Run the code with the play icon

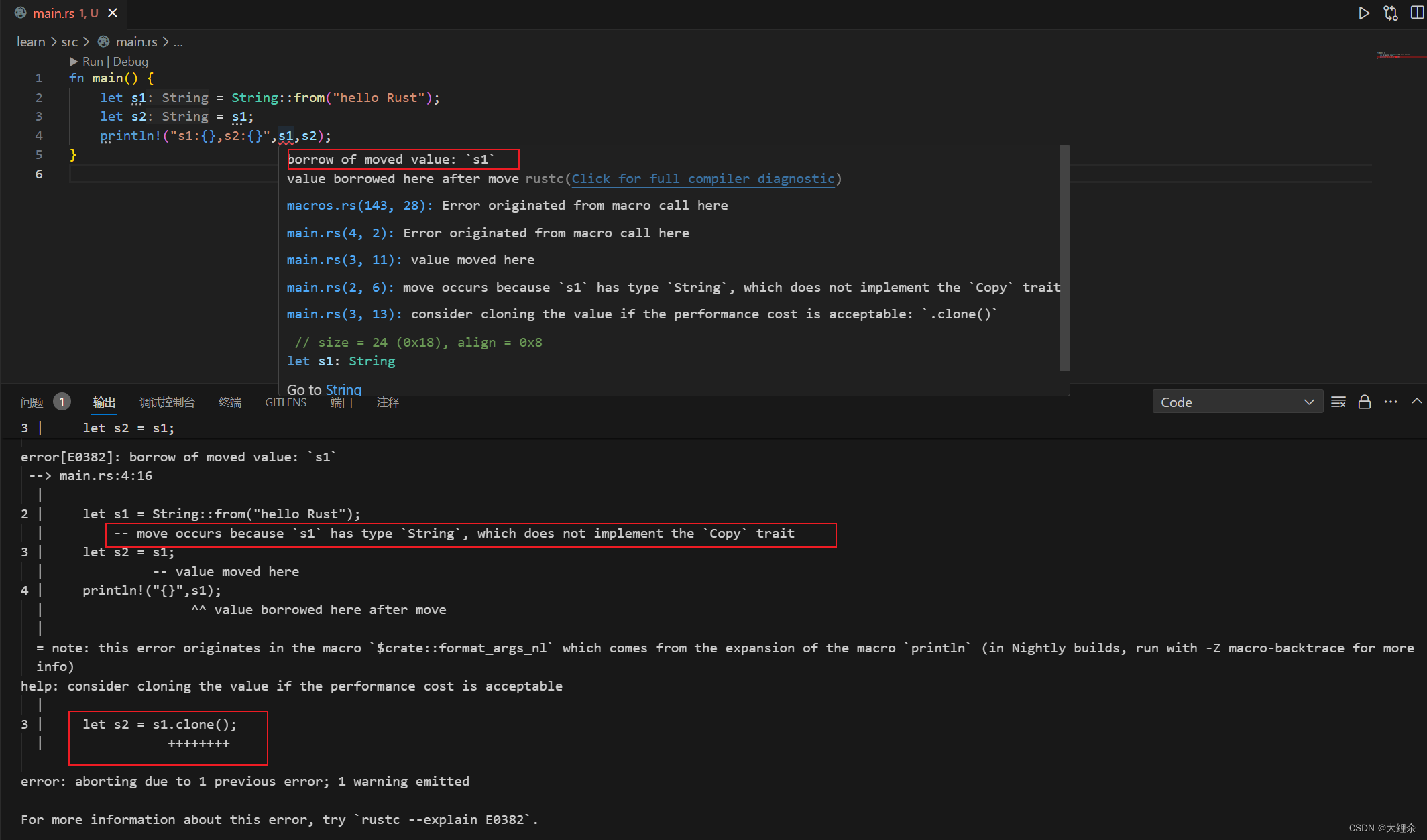point(1363,13)
